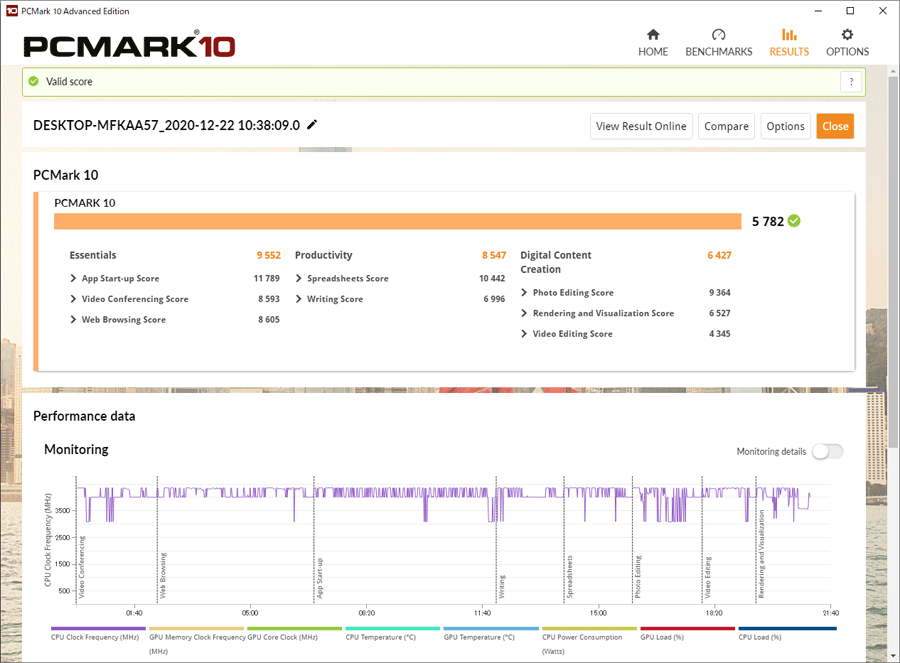
Task: Click the Web Browsing marker in chart
Action: pos(163,576)
